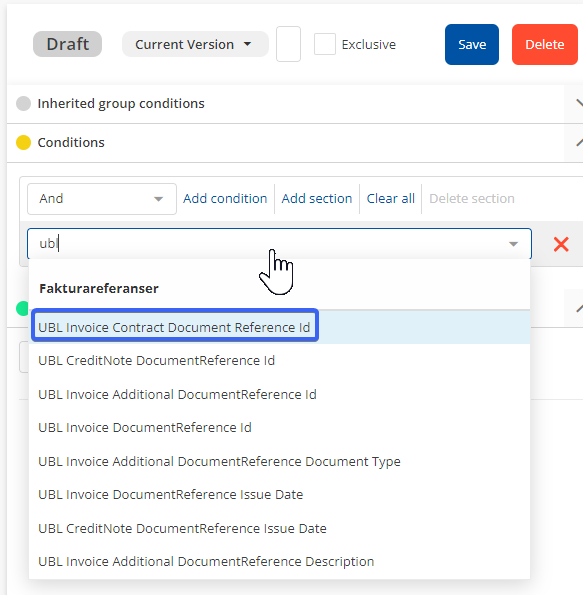Click the red Delete button
The width and height of the screenshot is (583, 595).
(545, 44)
